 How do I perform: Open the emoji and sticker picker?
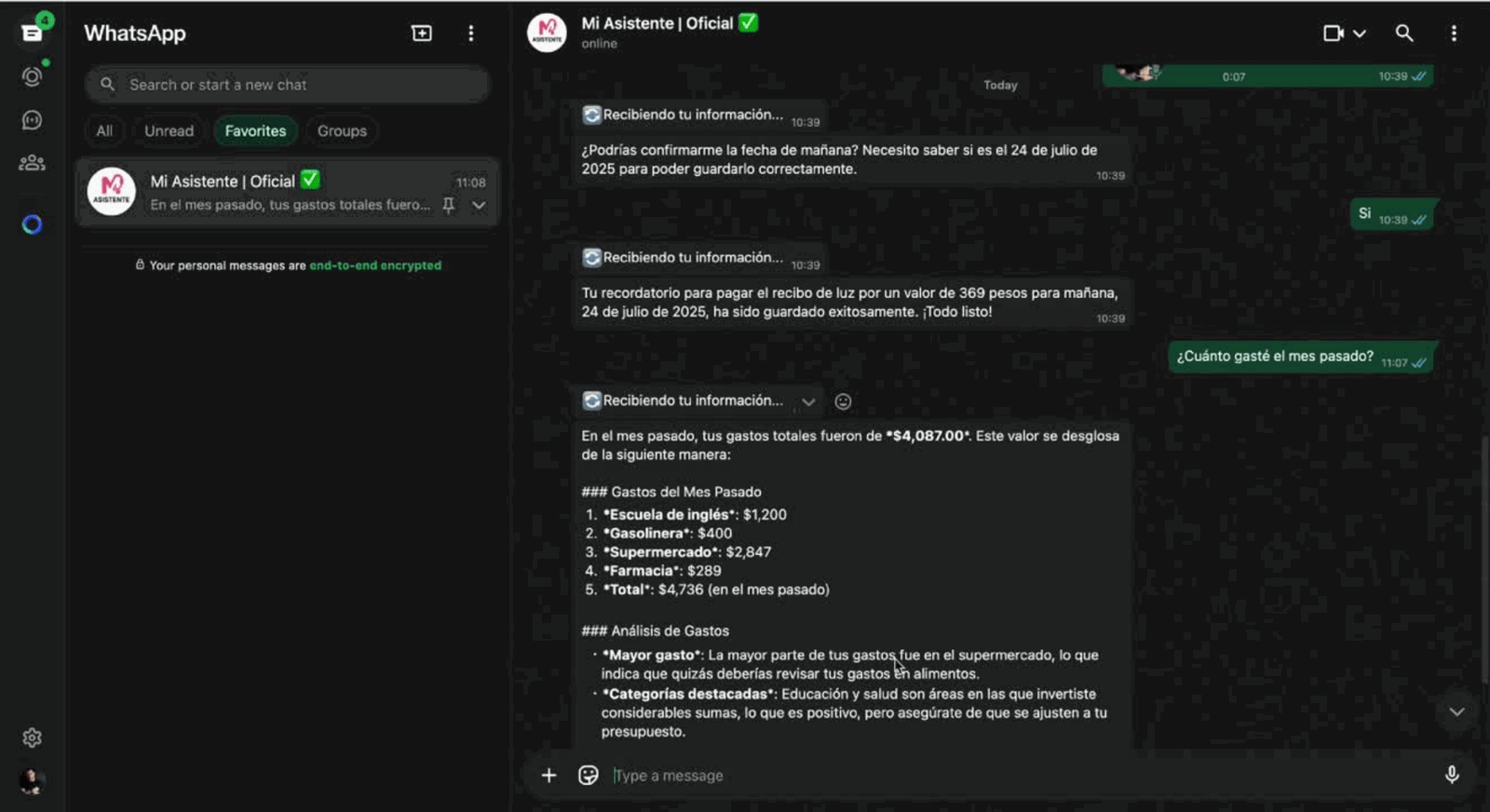coord(588,775)
